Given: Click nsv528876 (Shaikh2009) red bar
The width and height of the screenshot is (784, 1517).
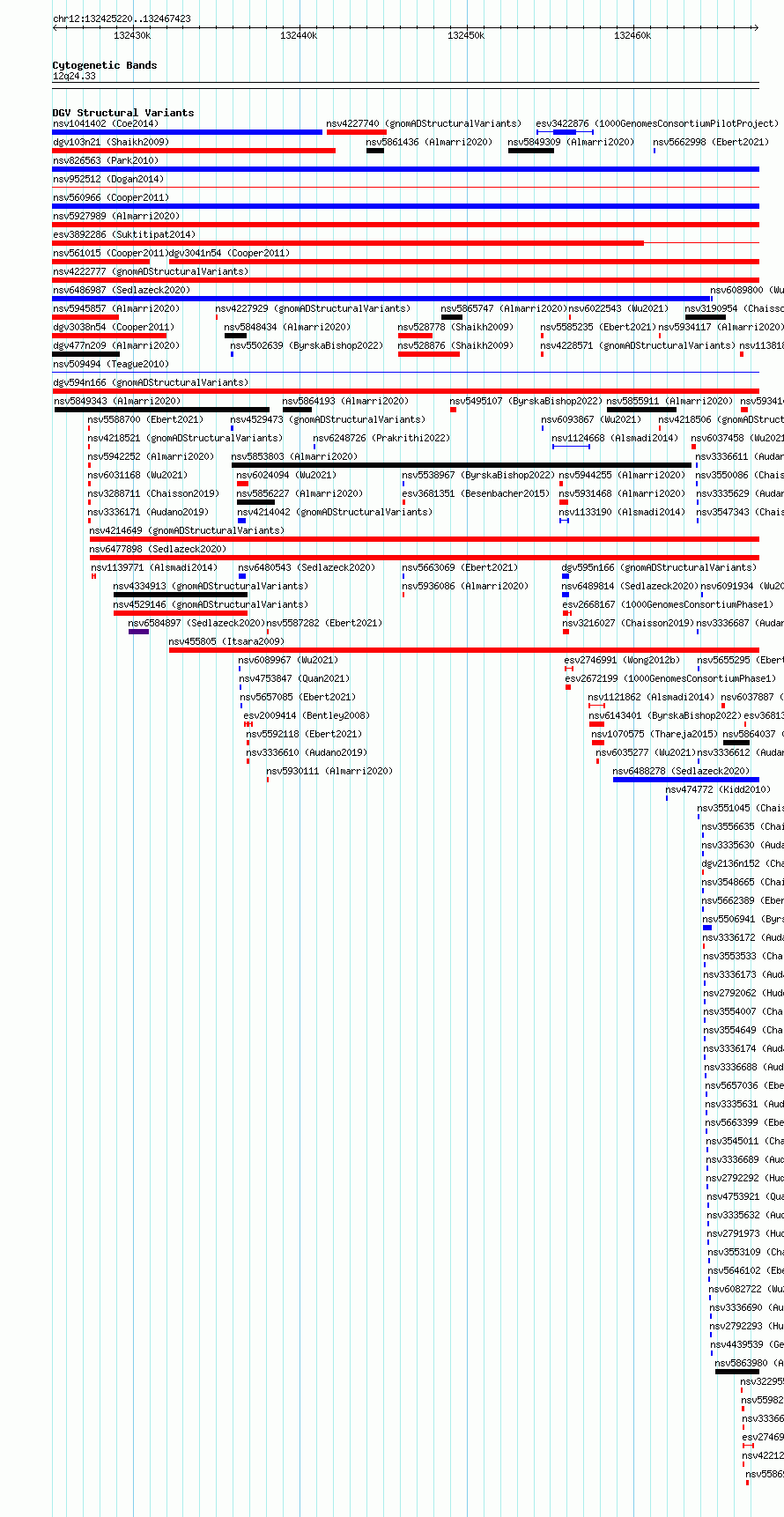Looking at the screenshot, I should 429,354.
